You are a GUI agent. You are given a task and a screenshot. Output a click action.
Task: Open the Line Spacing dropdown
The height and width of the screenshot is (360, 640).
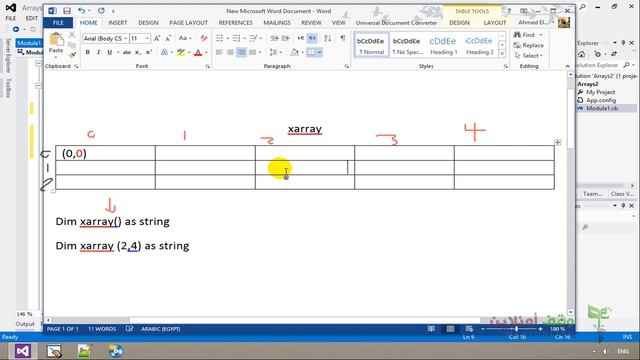point(276,52)
